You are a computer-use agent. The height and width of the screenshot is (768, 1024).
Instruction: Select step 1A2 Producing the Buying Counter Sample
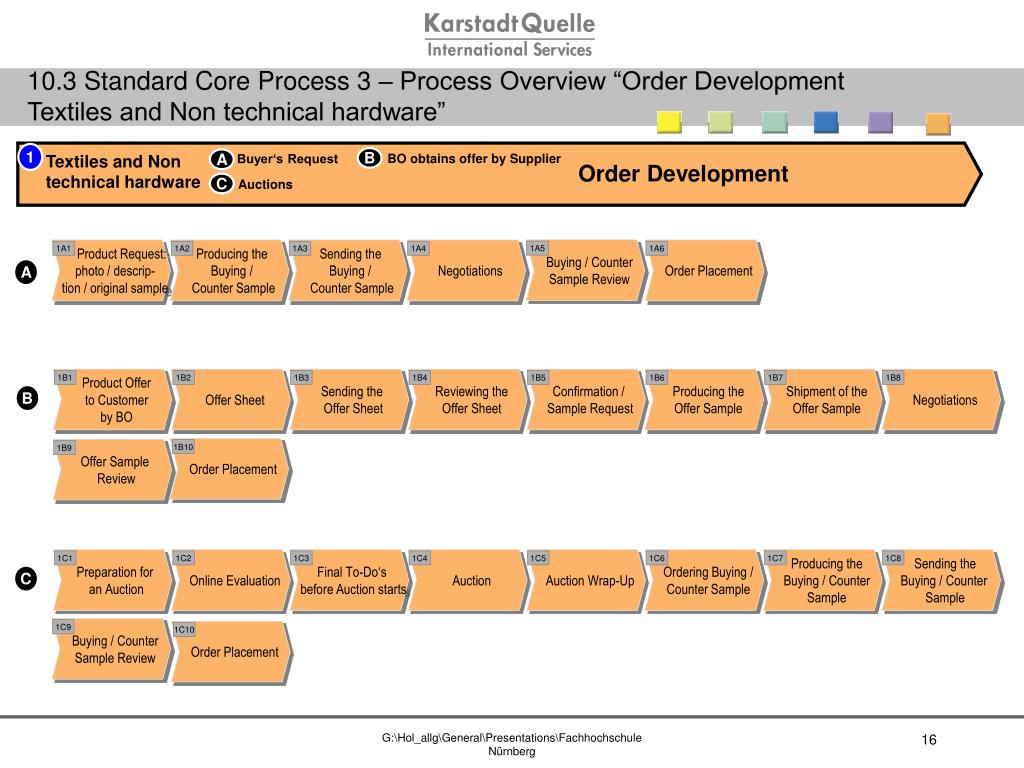click(231, 272)
